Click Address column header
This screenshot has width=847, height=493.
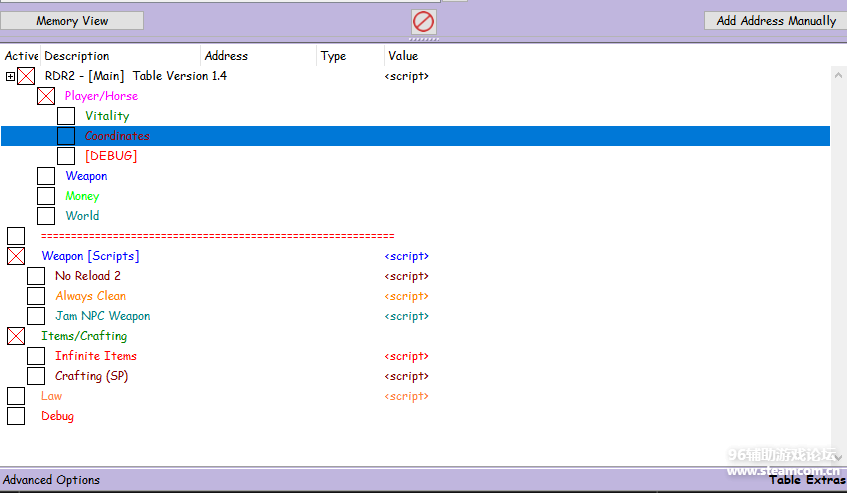tap(258, 56)
